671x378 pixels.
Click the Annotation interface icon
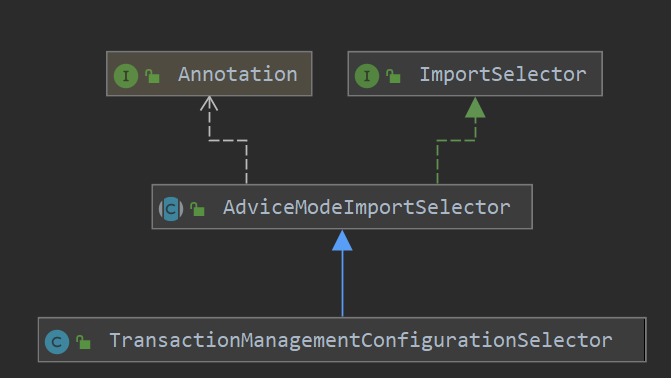[126, 76]
